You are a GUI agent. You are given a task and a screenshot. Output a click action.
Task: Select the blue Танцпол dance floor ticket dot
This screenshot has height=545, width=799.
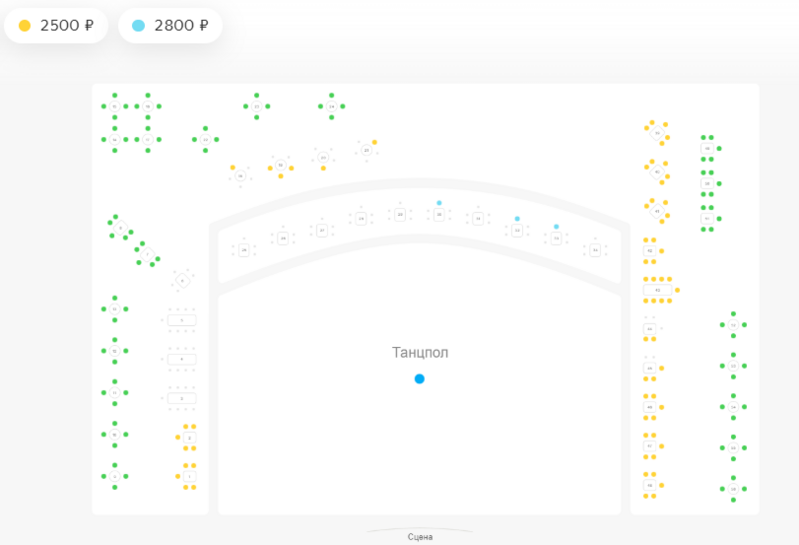click(x=419, y=378)
